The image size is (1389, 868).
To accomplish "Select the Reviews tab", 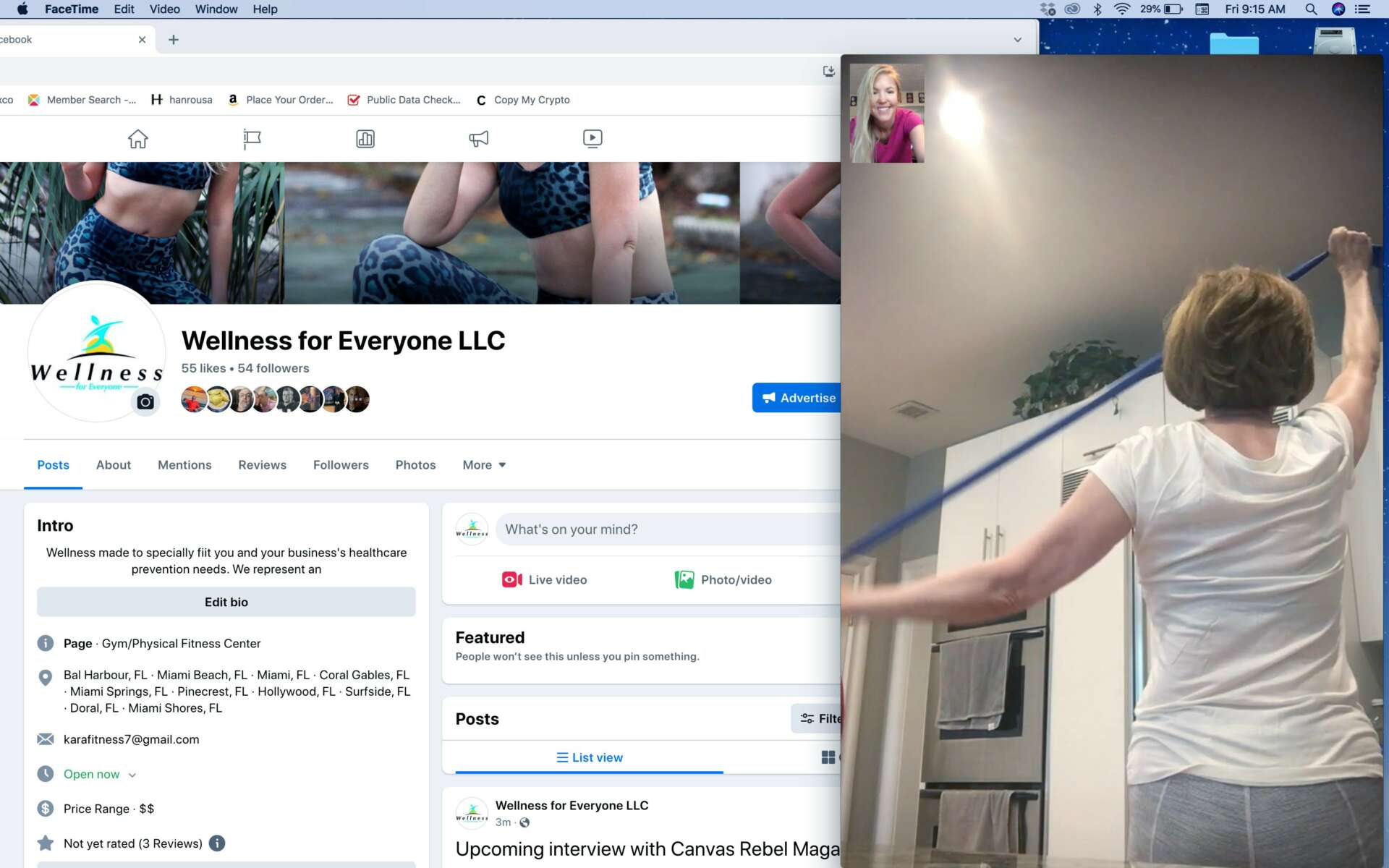I will [262, 465].
